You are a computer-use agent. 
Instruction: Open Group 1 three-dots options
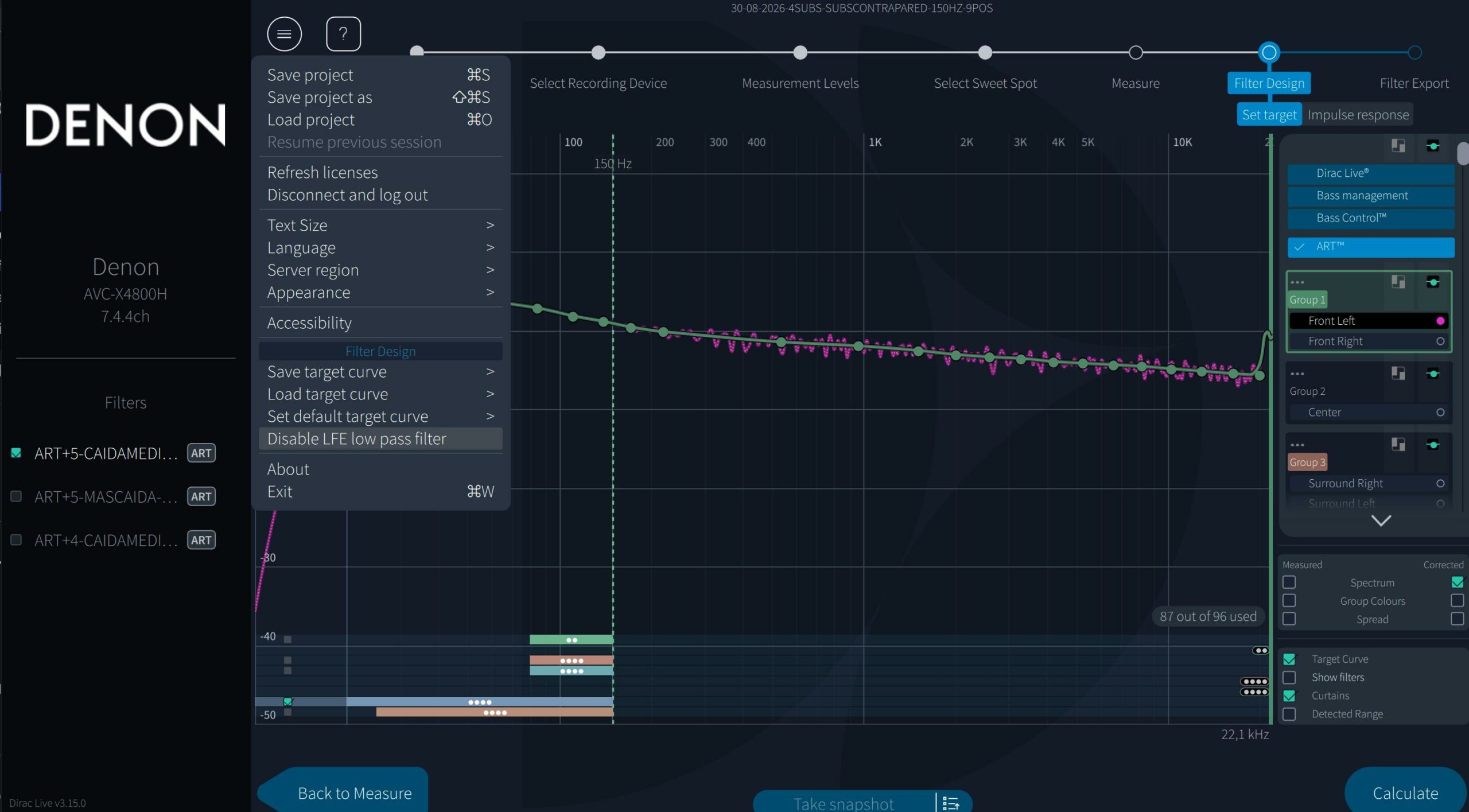click(1297, 282)
